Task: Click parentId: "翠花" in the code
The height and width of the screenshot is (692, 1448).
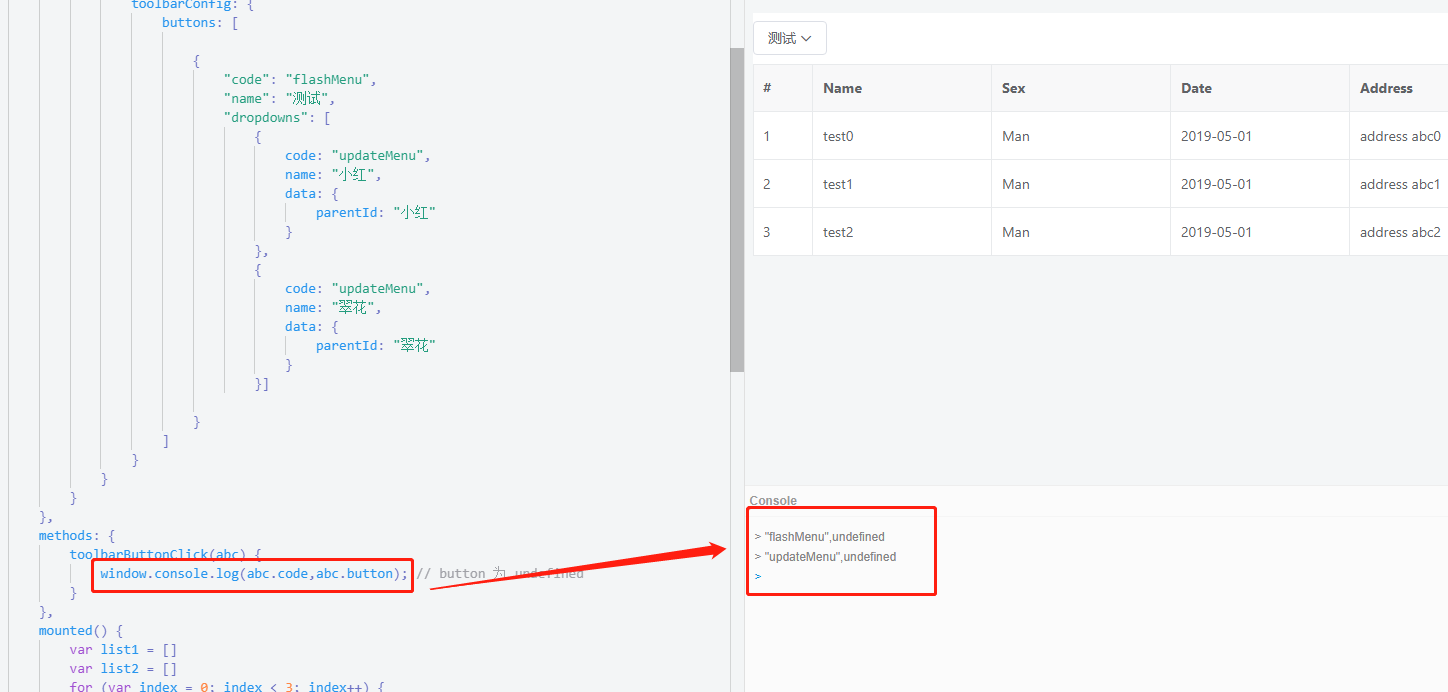Action: tap(375, 345)
